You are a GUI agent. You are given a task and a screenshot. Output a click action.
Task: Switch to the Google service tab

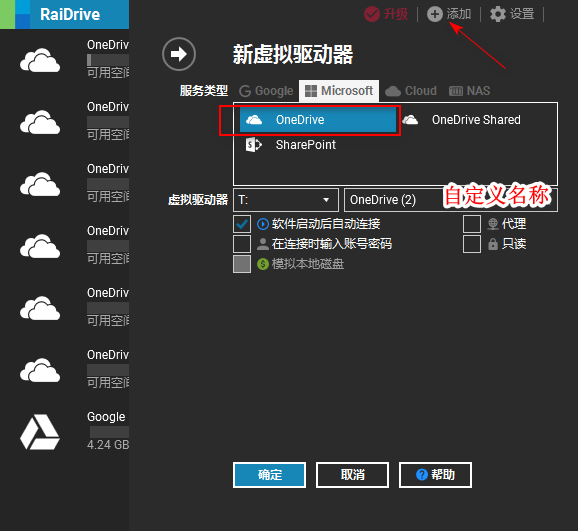pyautogui.click(x=266, y=91)
